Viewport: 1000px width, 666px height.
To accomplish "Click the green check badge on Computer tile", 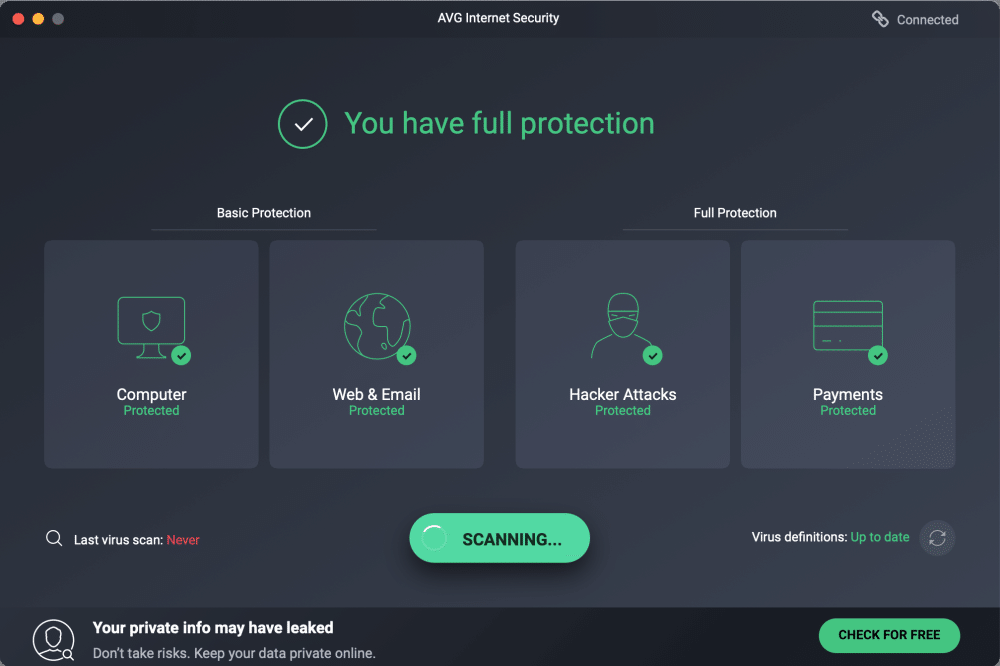I will tap(181, 355).
